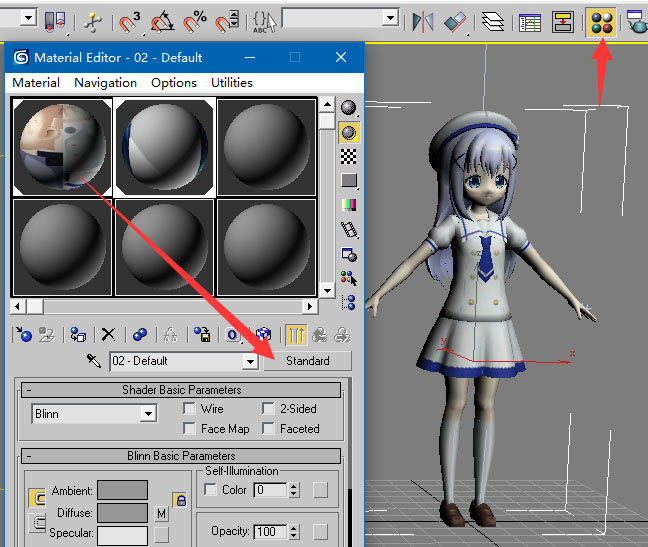Toggle checkered Background in sample slot
Viewport: 648px width, 547px height.
click(349, 156)
